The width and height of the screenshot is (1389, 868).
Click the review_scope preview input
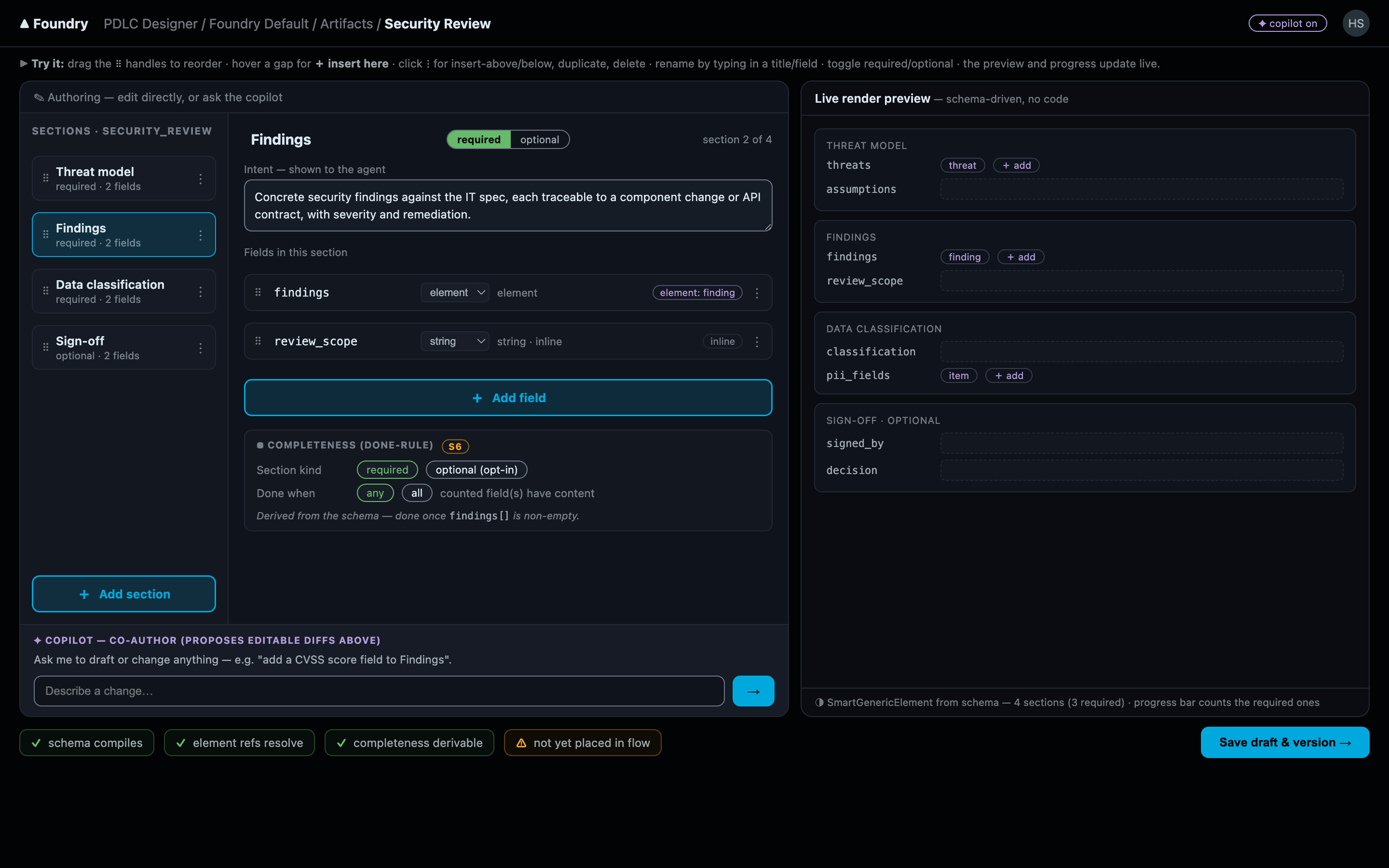pos(1142,281)
